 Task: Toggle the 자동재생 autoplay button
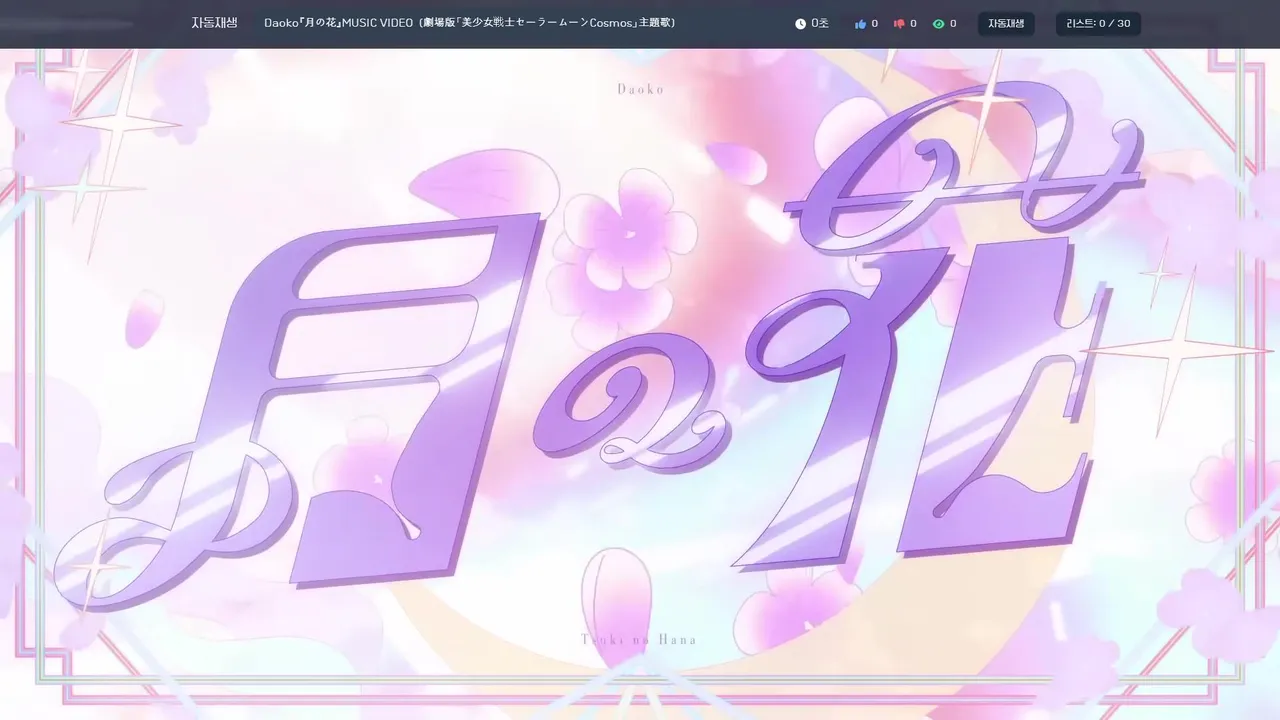[x=1006, y=24]
